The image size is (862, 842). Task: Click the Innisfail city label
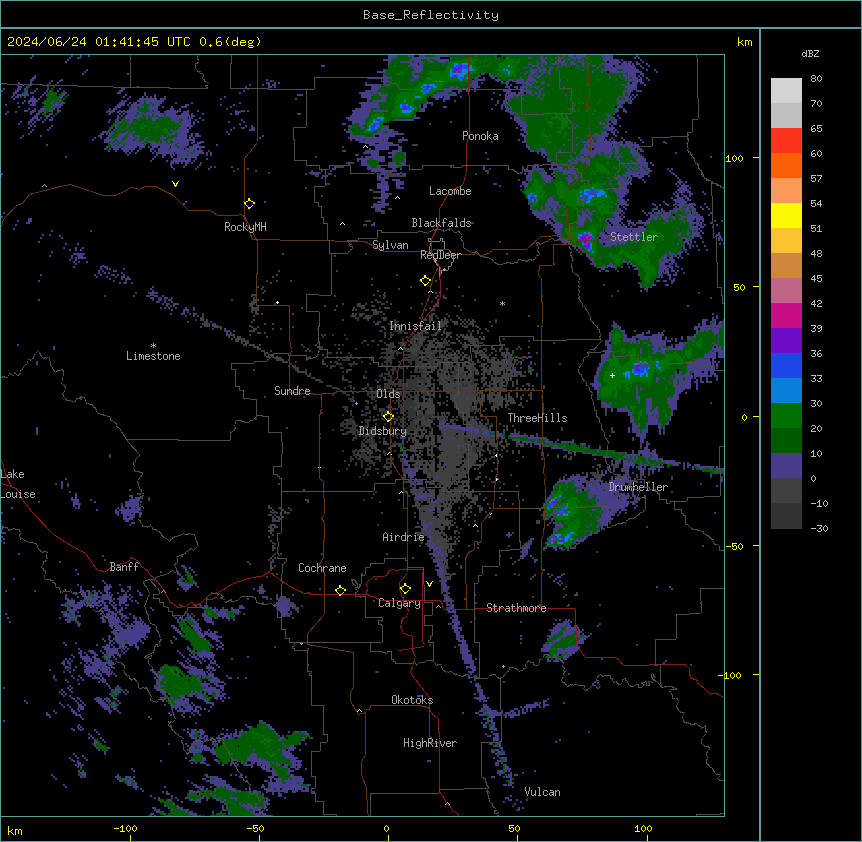pos(415,326)
